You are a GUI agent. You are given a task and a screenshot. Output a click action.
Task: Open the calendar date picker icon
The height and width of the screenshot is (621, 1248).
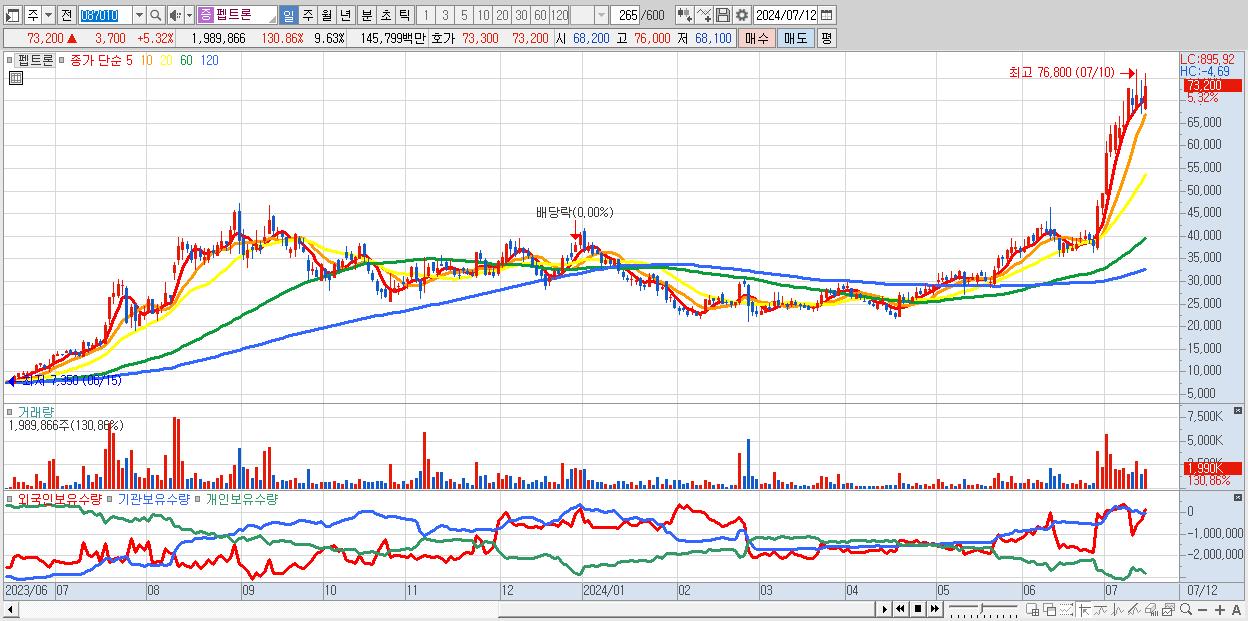(x=826, y=15)
